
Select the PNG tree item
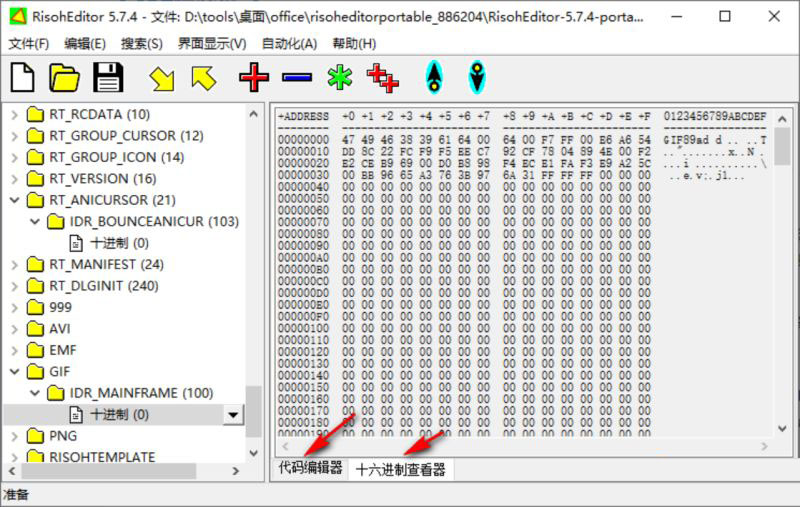point(63,436)
